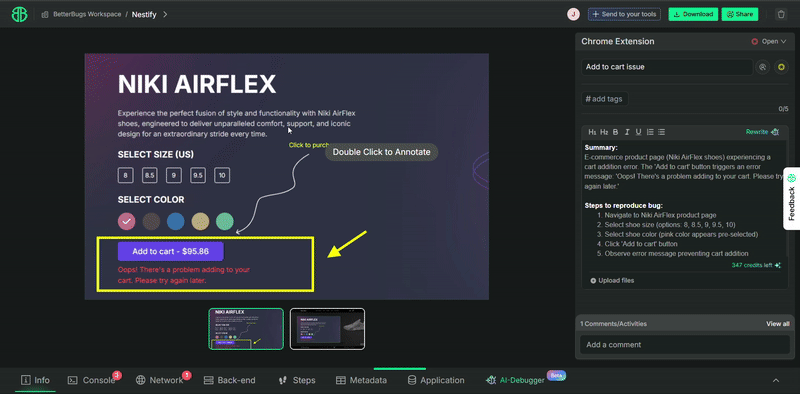
Task: Click NIKI AIRFLEX heading in screenshot
Action: click(197, 84)
